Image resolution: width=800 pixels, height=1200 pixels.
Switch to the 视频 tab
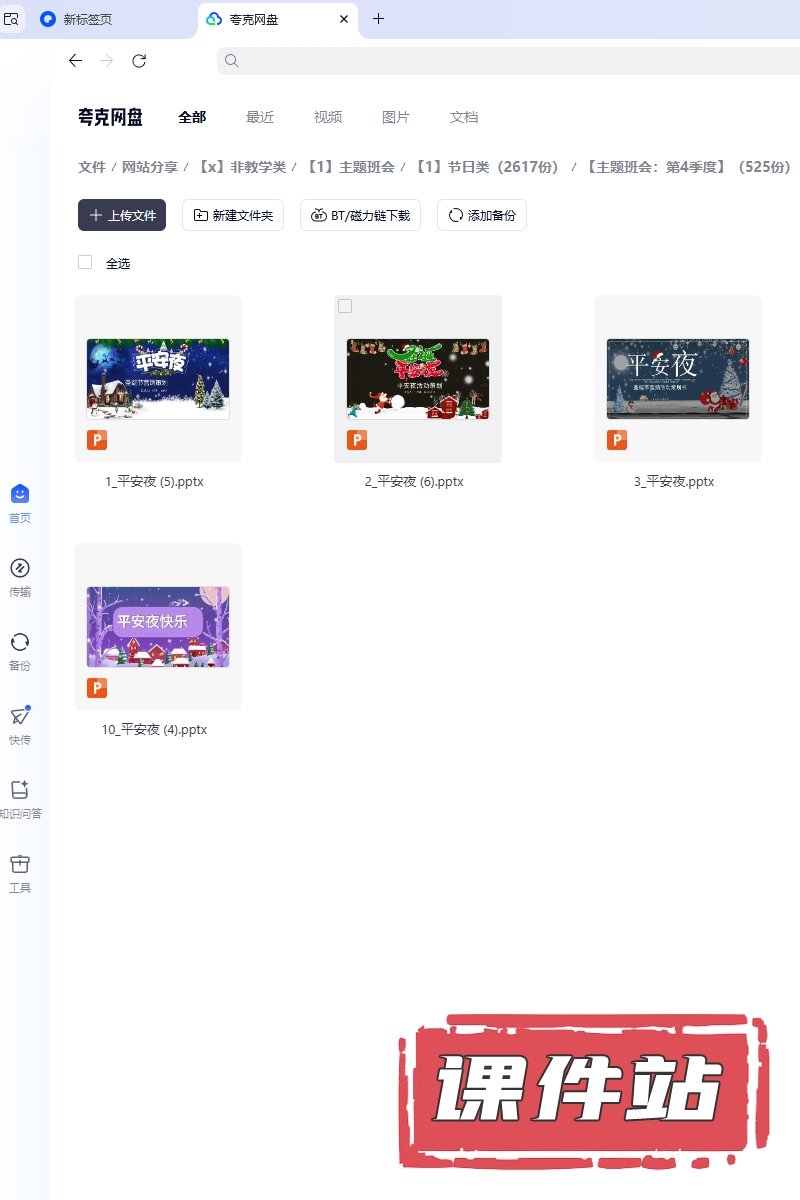click(x=328, y=117)
